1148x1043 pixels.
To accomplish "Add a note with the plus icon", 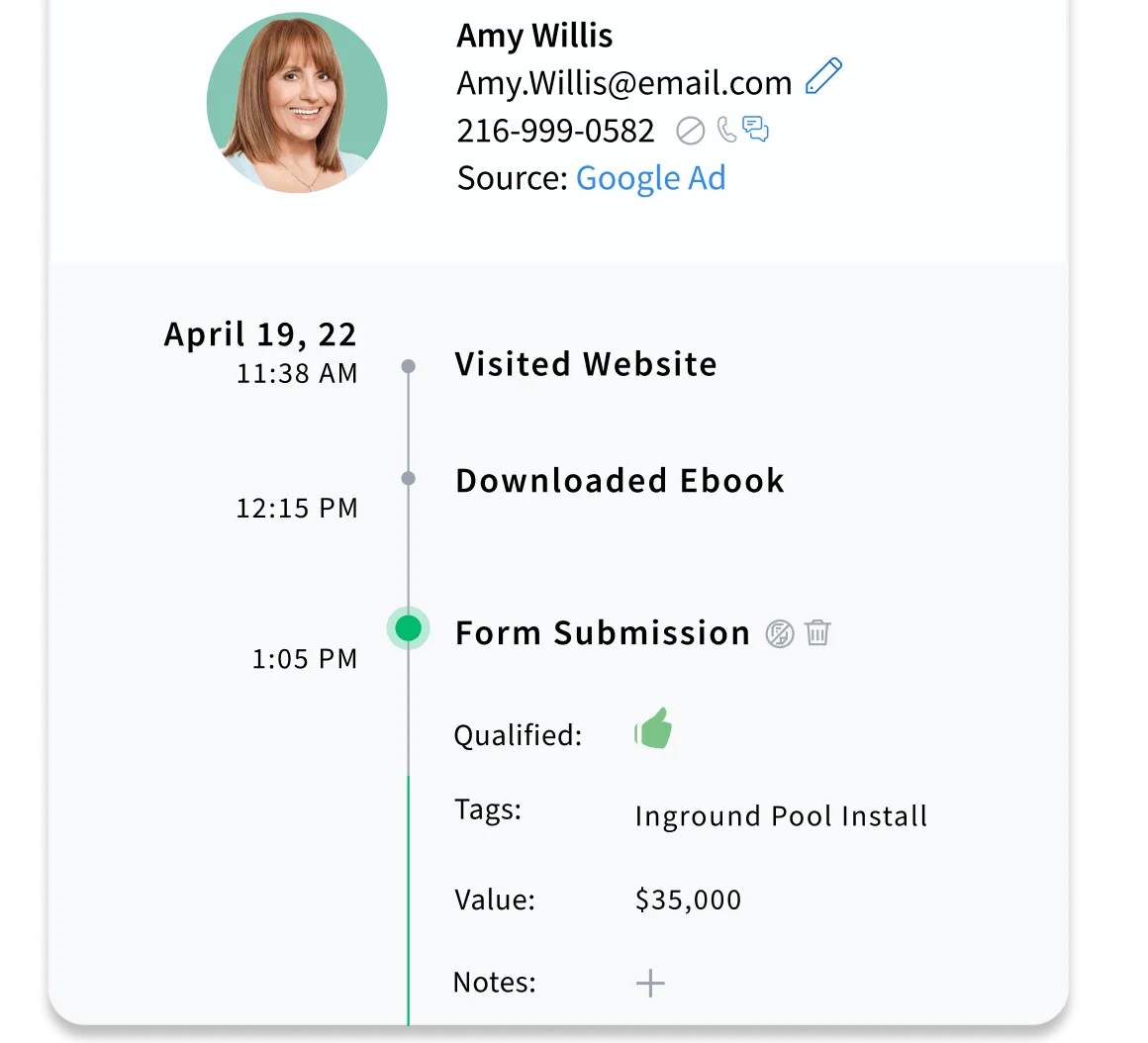I will click(x=650, y=983).
